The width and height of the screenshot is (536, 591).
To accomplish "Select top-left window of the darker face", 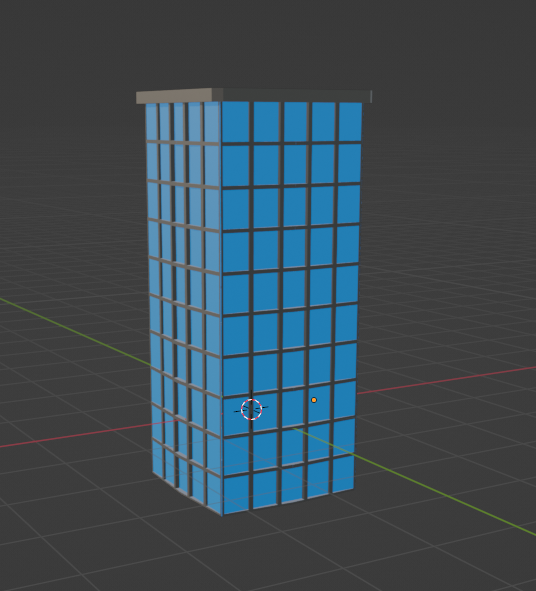I will (236, 122).
